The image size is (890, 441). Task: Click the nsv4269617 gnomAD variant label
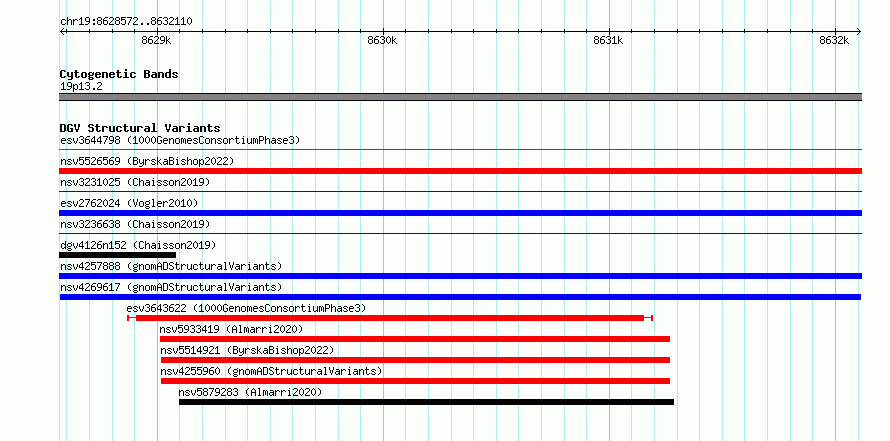point(171,287)
